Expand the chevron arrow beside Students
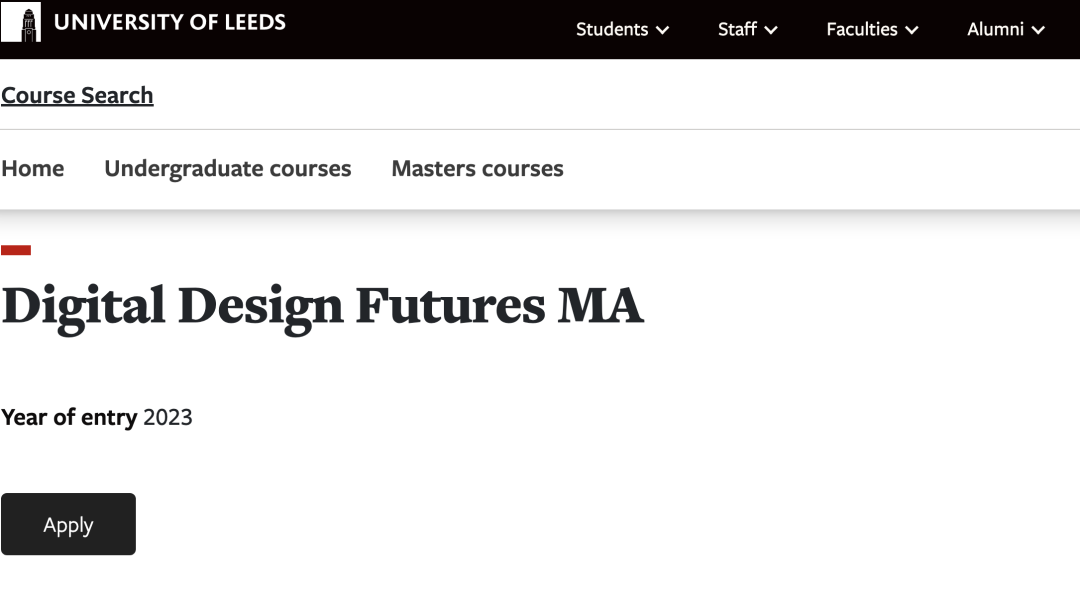Viewport: 1080px width, 599px height. 662,31
